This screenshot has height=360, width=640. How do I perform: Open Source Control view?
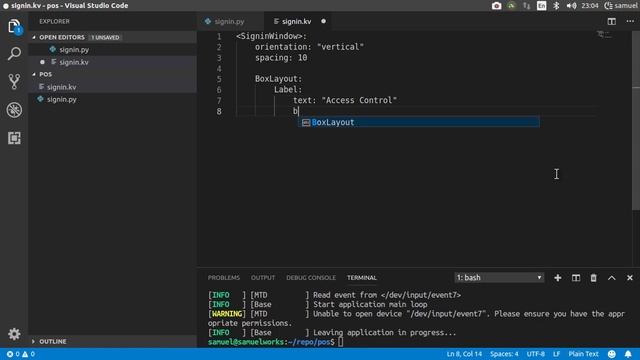[x=14, y=82]
